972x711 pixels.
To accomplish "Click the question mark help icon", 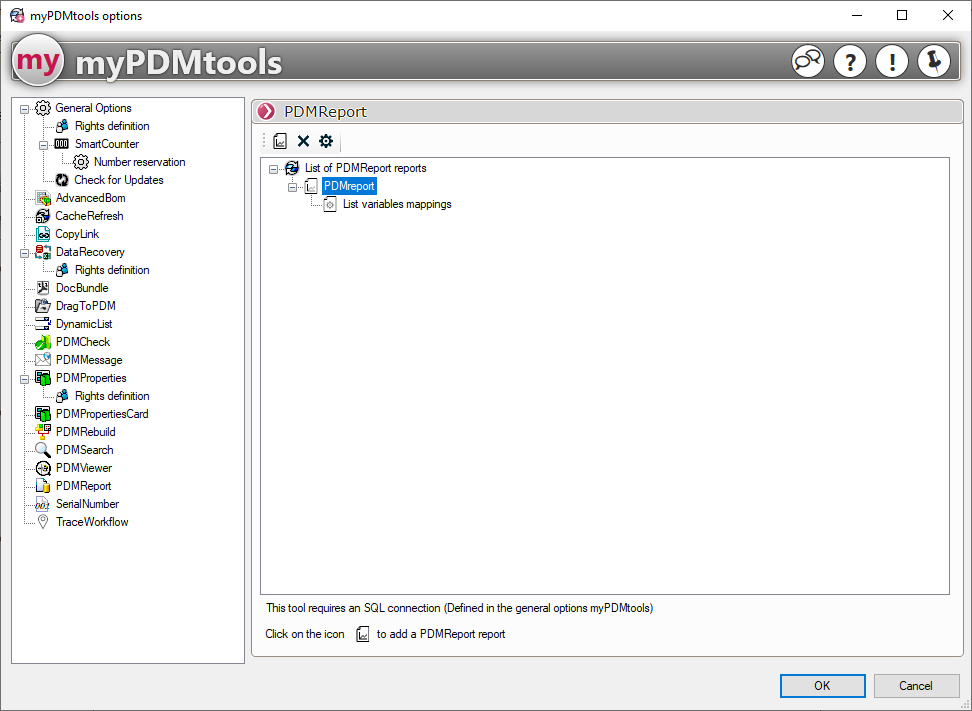I will click(850, 62).
